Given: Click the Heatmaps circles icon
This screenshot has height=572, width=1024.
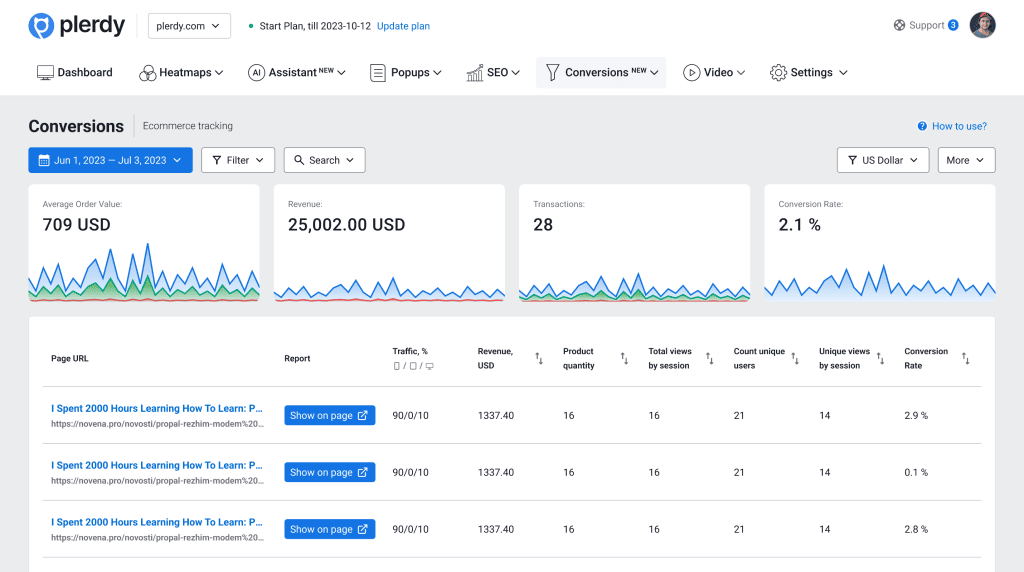Looking at the screenshot, I should tap(147, 73).
